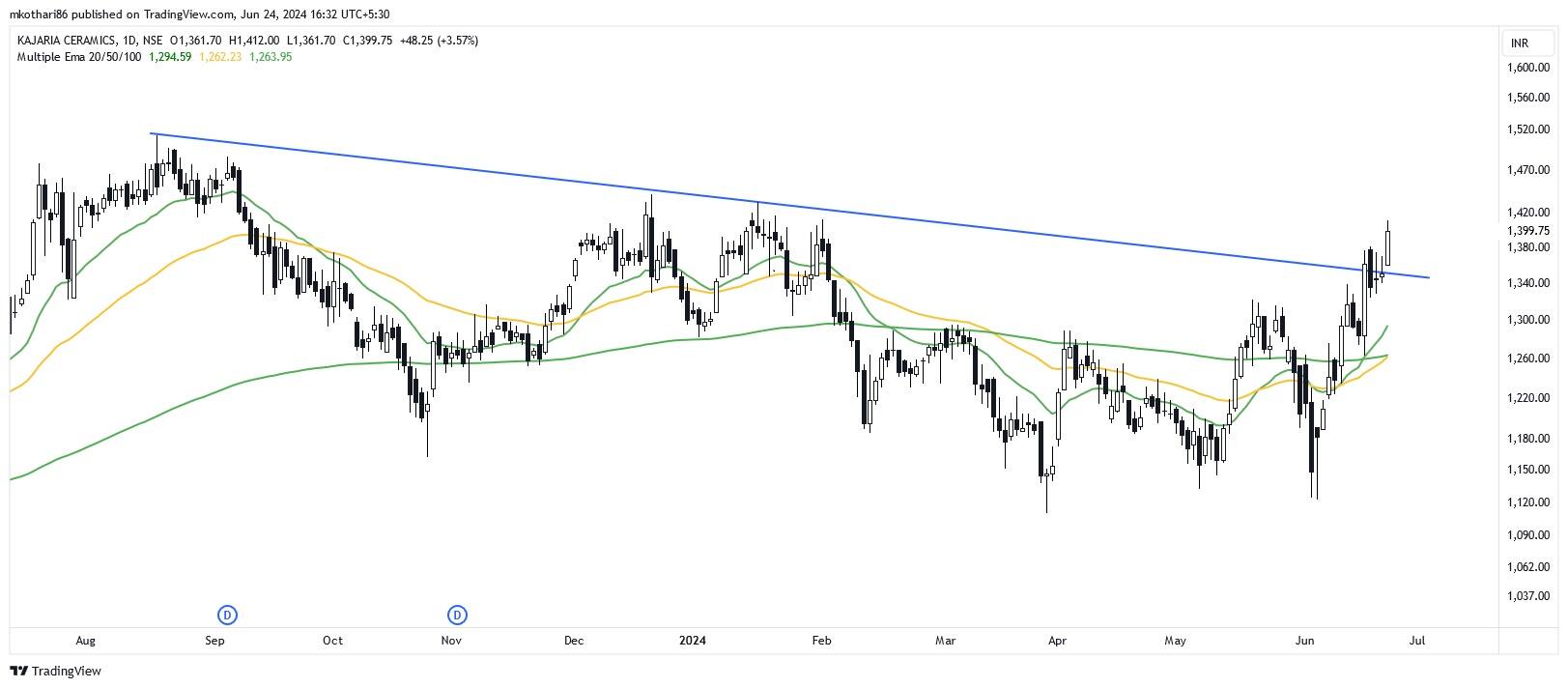Click the 1,037.00 price axis label
The image size is (1568, 688).
(x=1528, y=596)
